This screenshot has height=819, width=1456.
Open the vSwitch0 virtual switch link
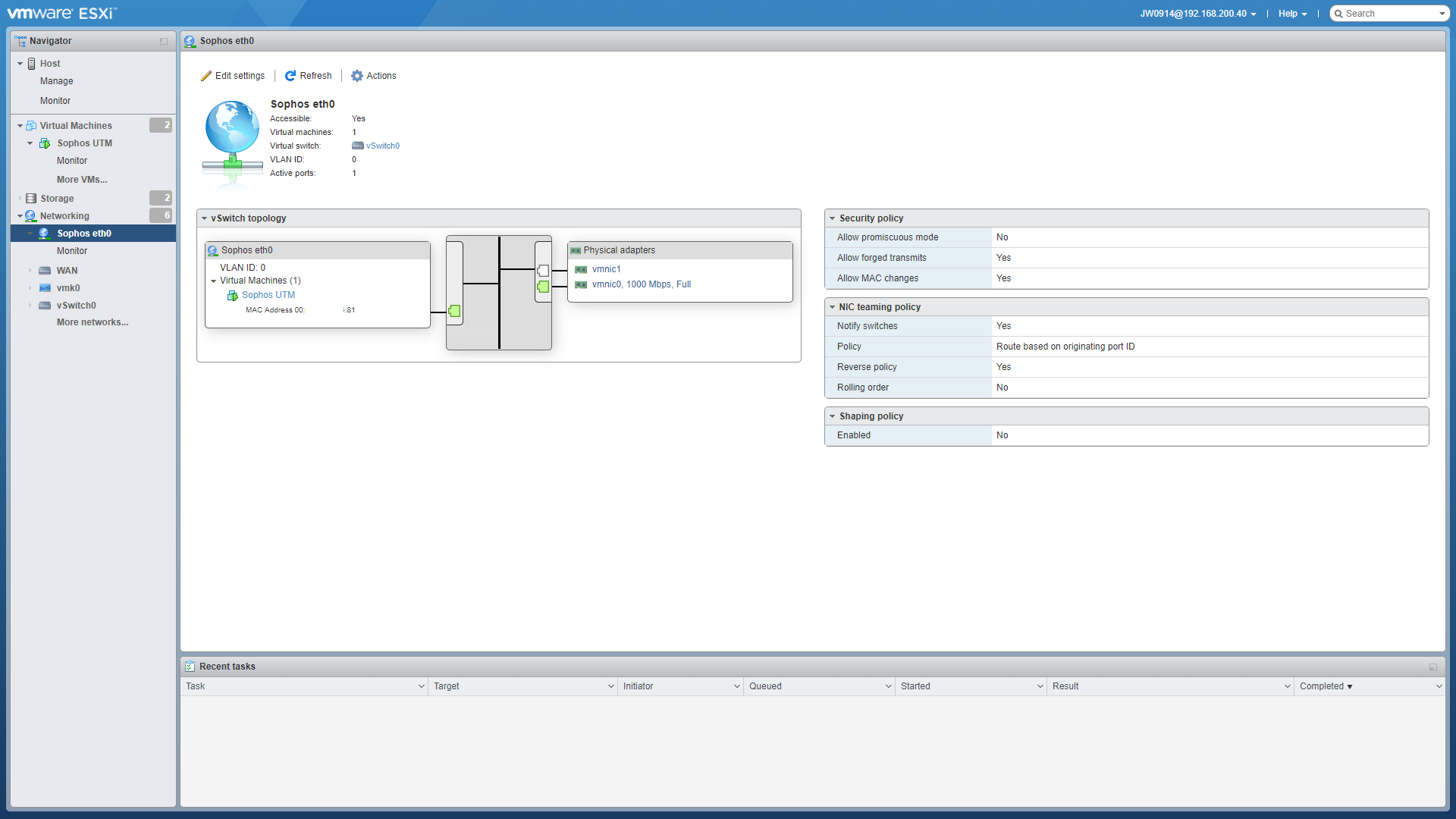(383, 146)
